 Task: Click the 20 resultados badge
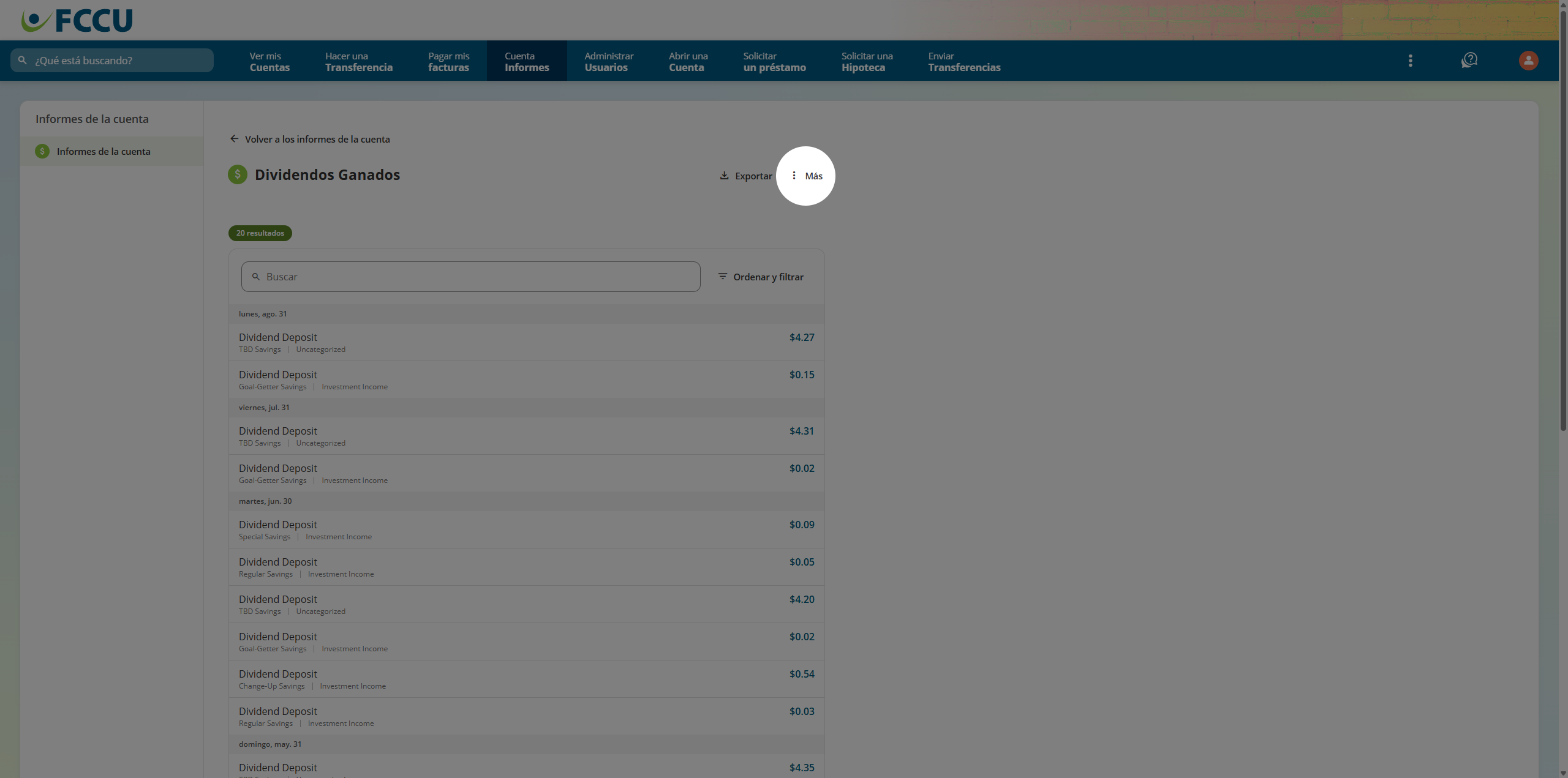tap(260, 233)
